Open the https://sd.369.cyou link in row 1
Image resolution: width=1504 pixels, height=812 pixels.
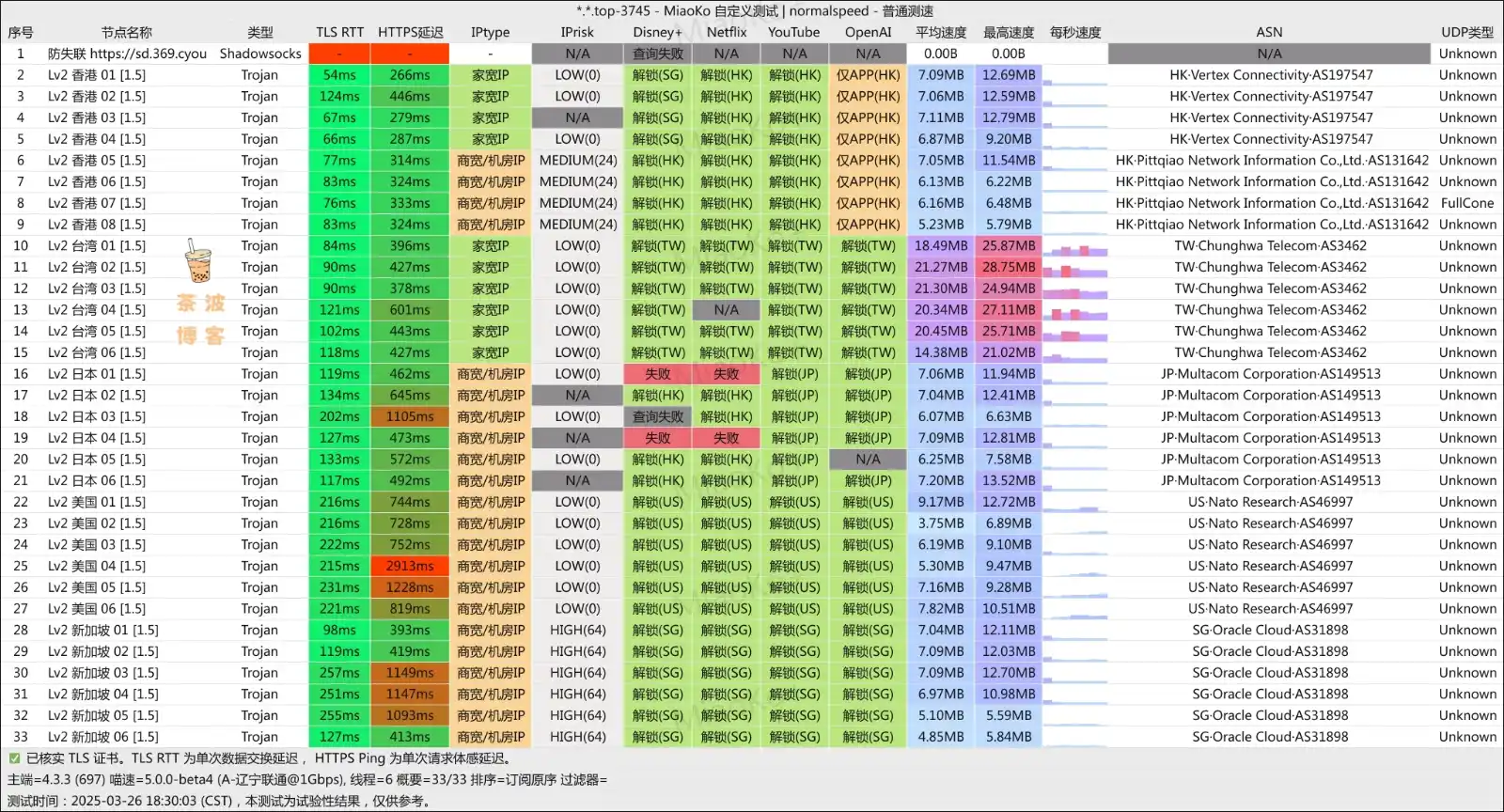148,54
